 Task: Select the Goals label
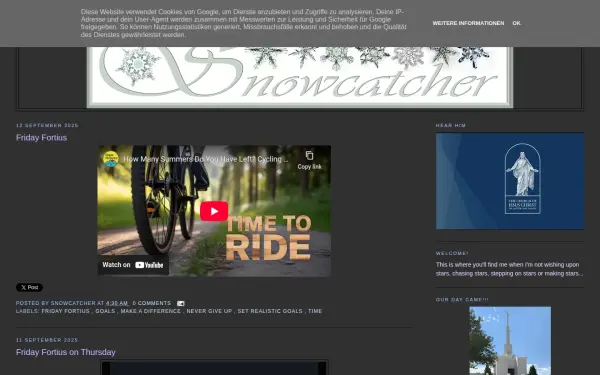(x=105, y=311)
